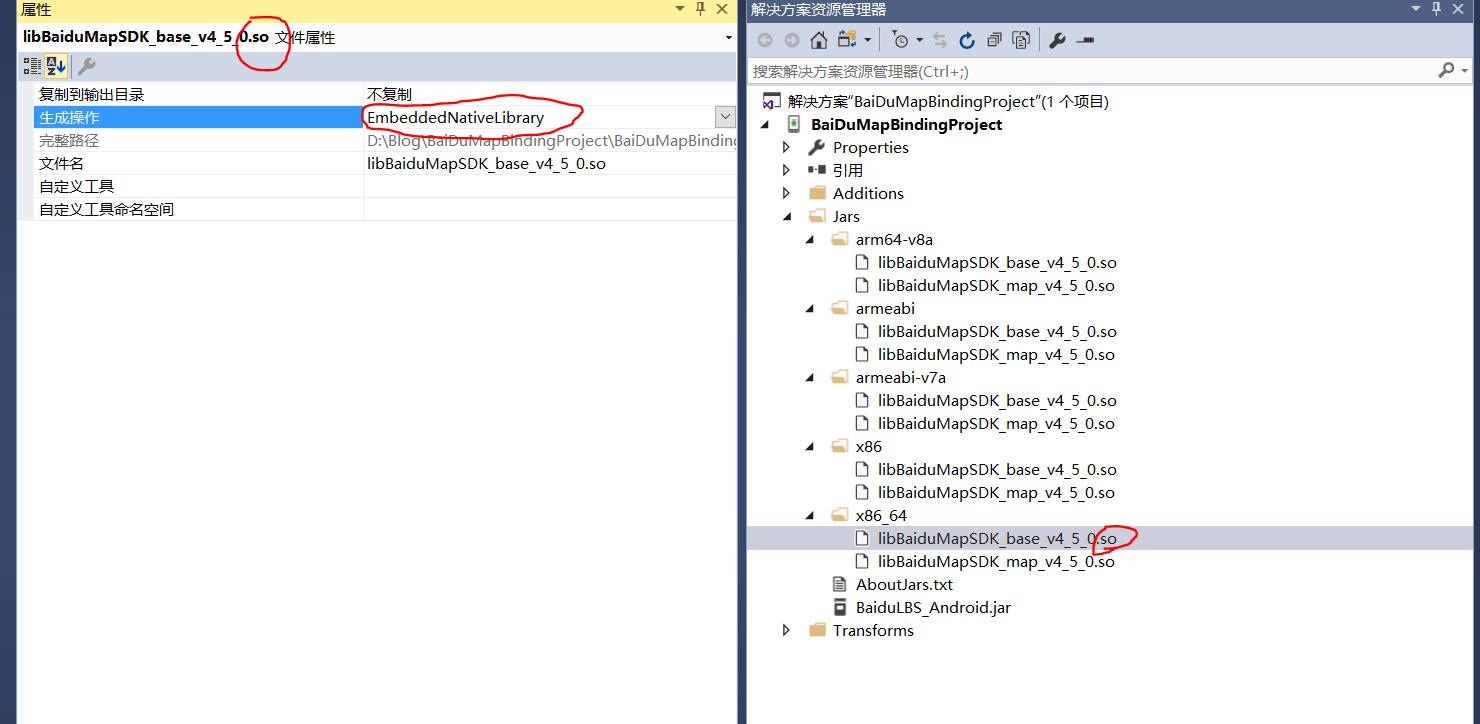Switch properties to categorized view
Screen dimensions: 1480x724
tap(33, 67)
